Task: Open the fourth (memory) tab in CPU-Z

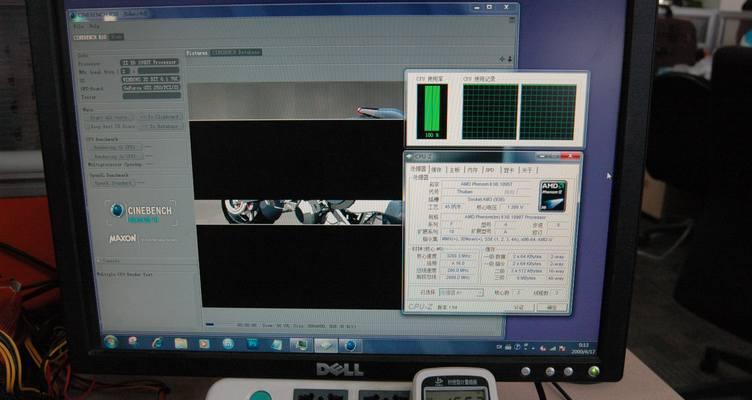Action: 473,170
